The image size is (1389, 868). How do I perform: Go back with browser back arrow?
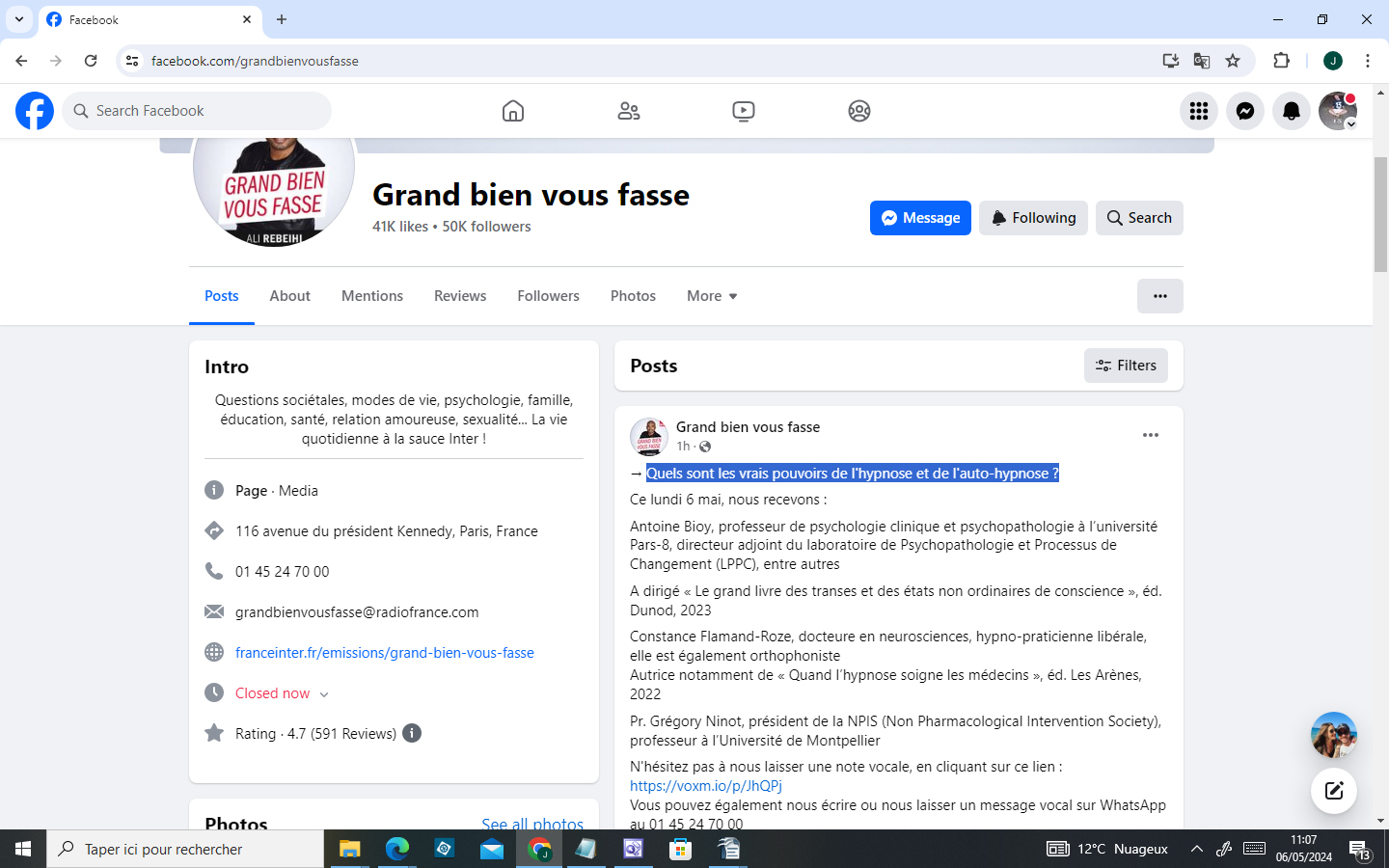pyautogui.click(x=21, y=61)
